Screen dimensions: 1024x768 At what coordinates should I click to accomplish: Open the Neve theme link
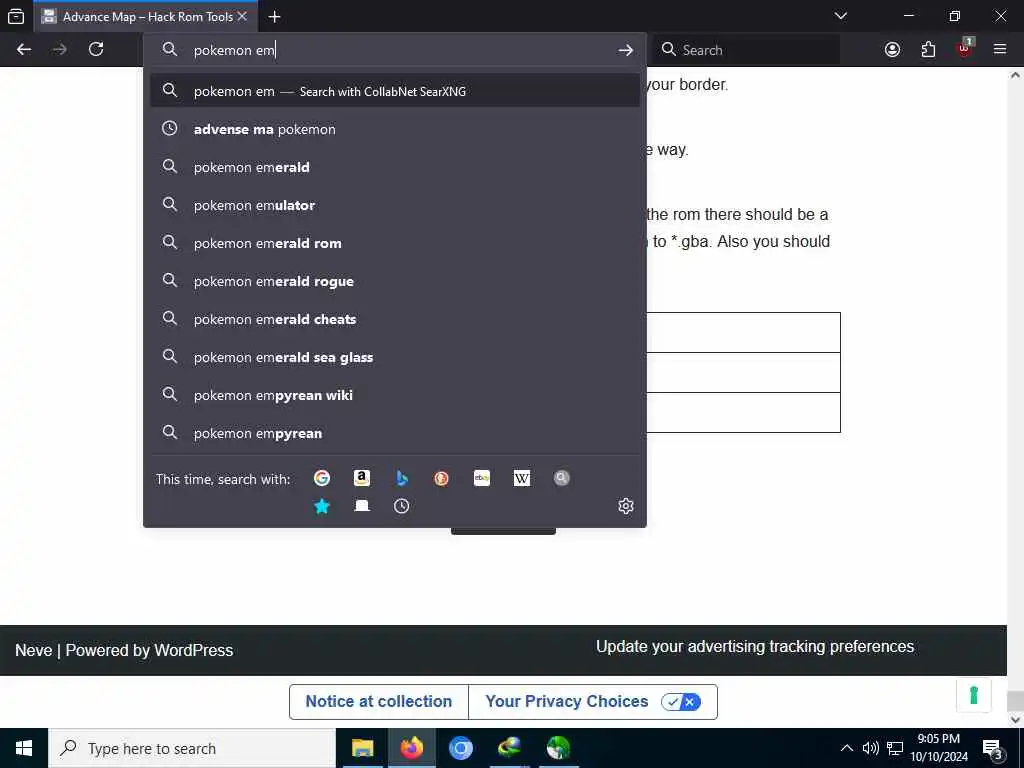(x=33, y=650)
